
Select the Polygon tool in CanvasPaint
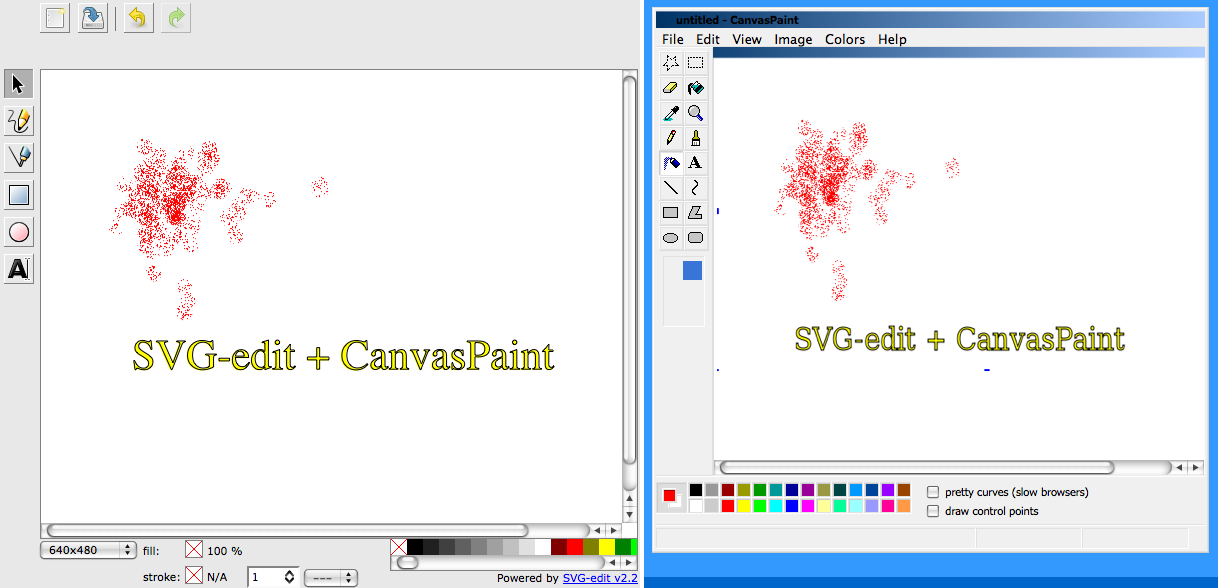(x=695, y=212)
